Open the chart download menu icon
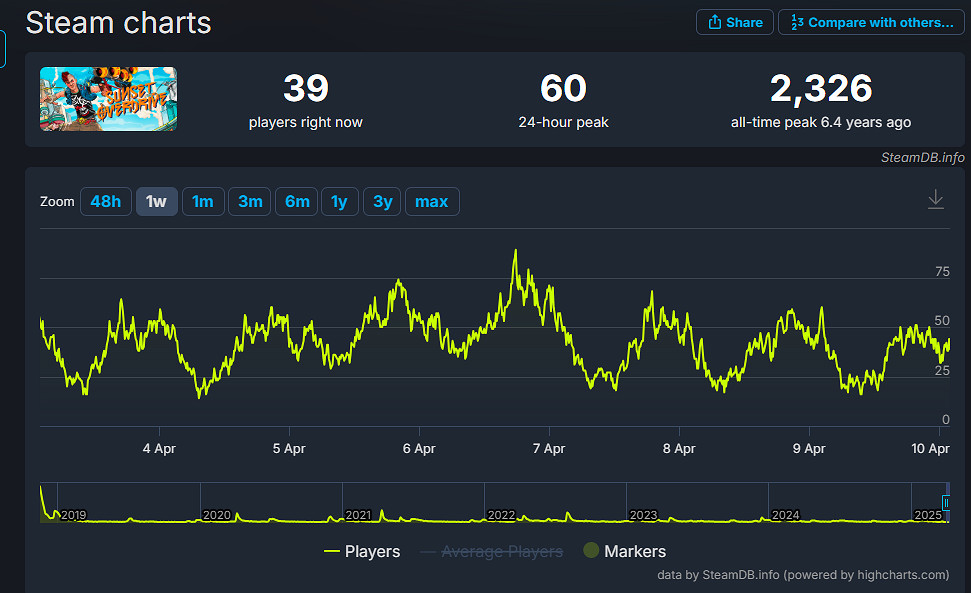The image size is (971, 593). pos(935,200)
